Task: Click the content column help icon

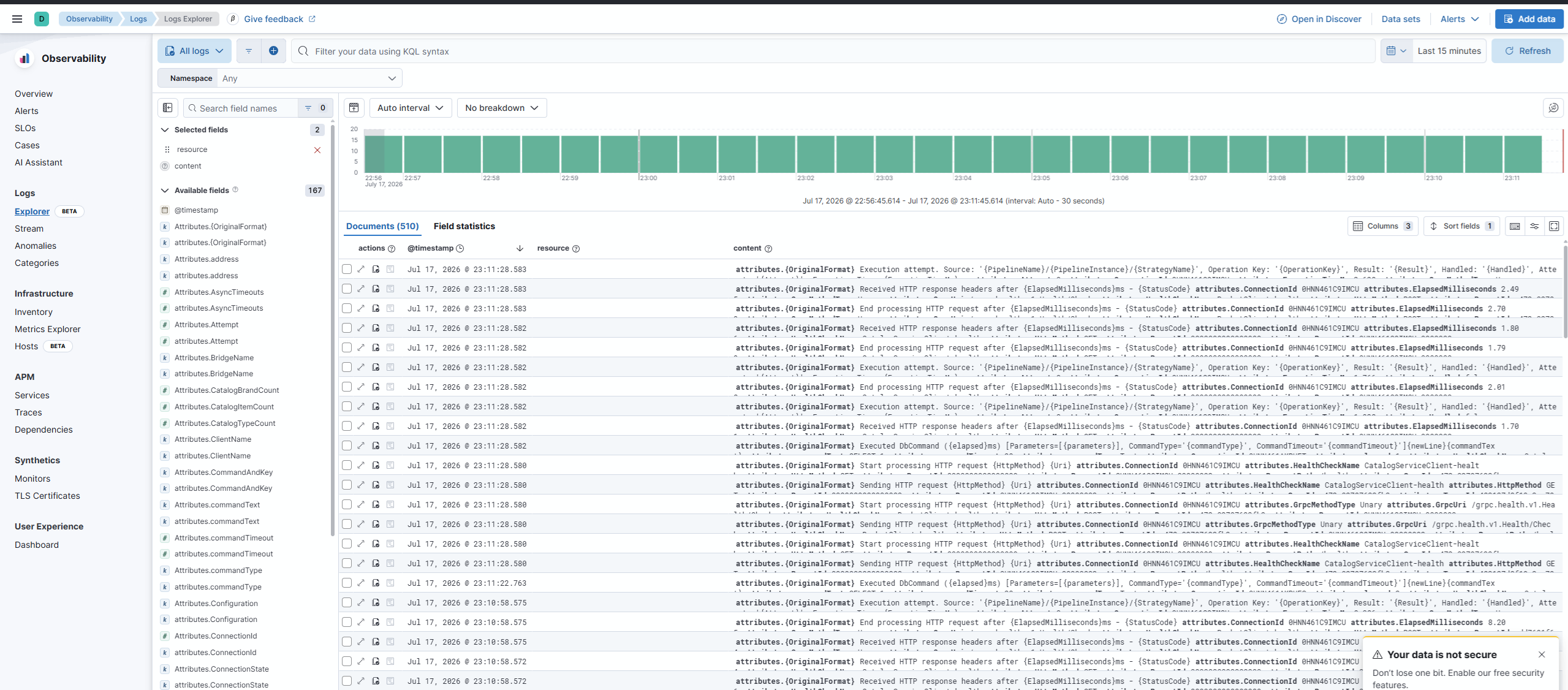Action: click(x=768, y=249)
